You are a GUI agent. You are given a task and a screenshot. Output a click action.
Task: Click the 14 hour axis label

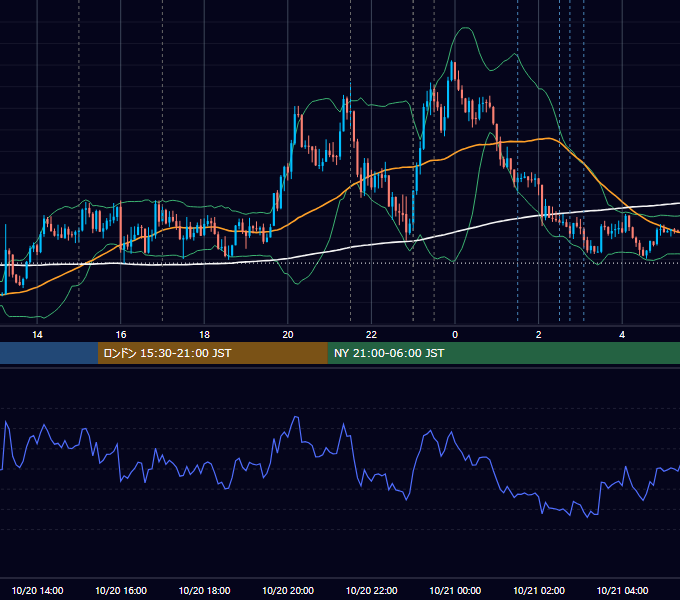tap(37, 335)
